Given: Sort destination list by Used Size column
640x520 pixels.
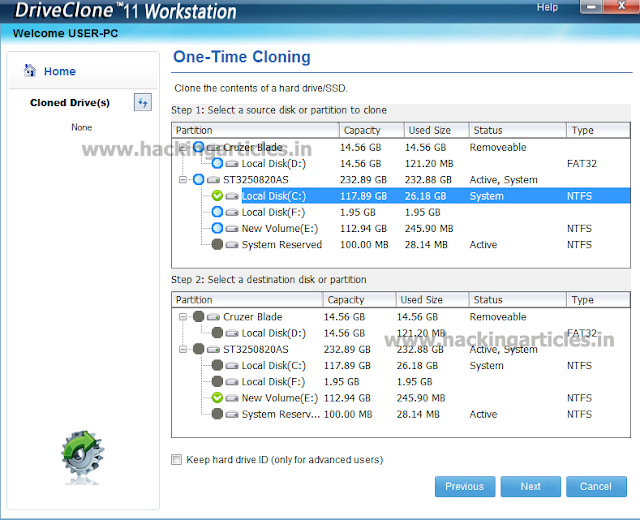Looking at the screenshot, I should pyautogui.click(x=433, y=300).
